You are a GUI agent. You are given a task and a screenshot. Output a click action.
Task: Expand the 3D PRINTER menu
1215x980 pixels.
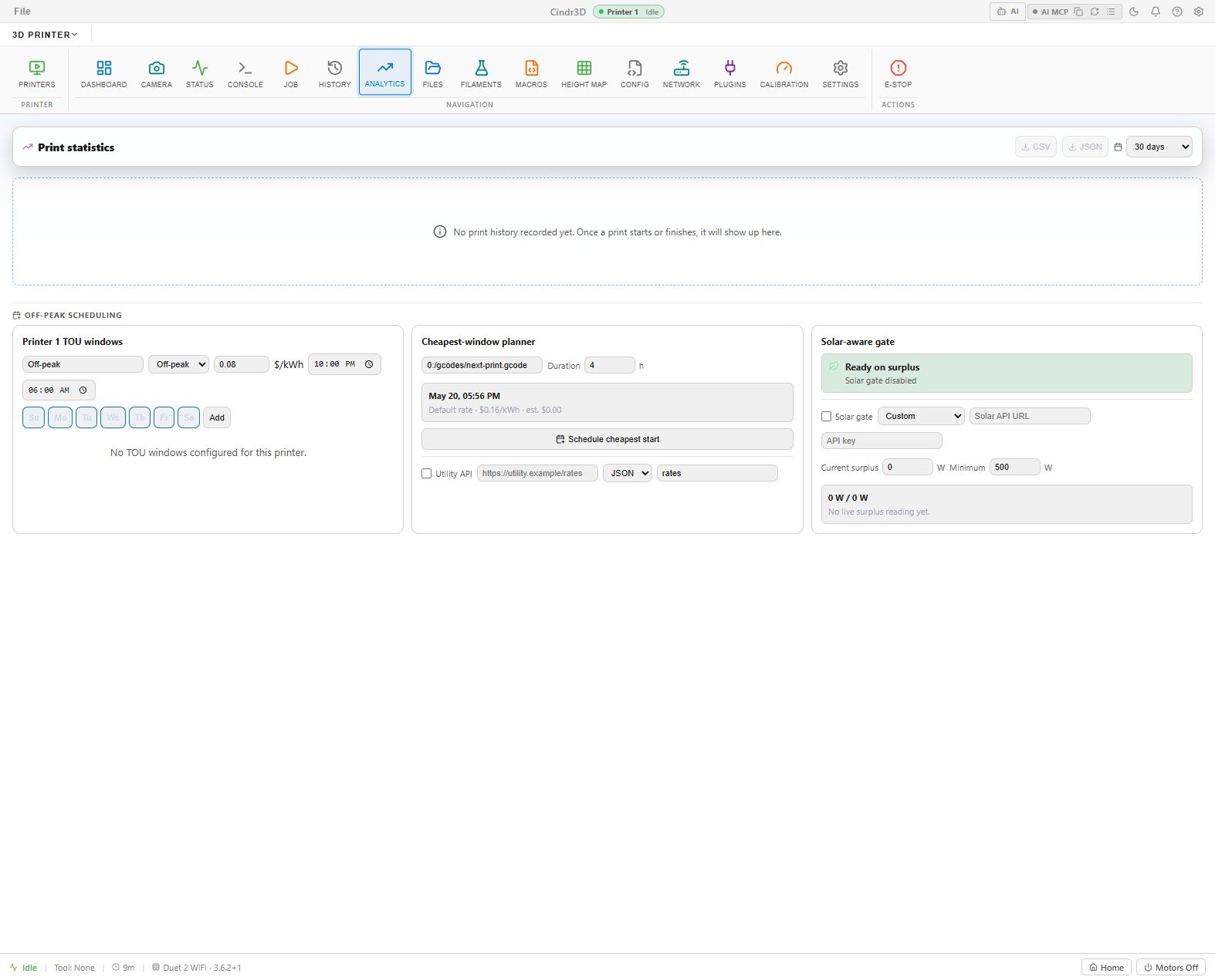45,35
